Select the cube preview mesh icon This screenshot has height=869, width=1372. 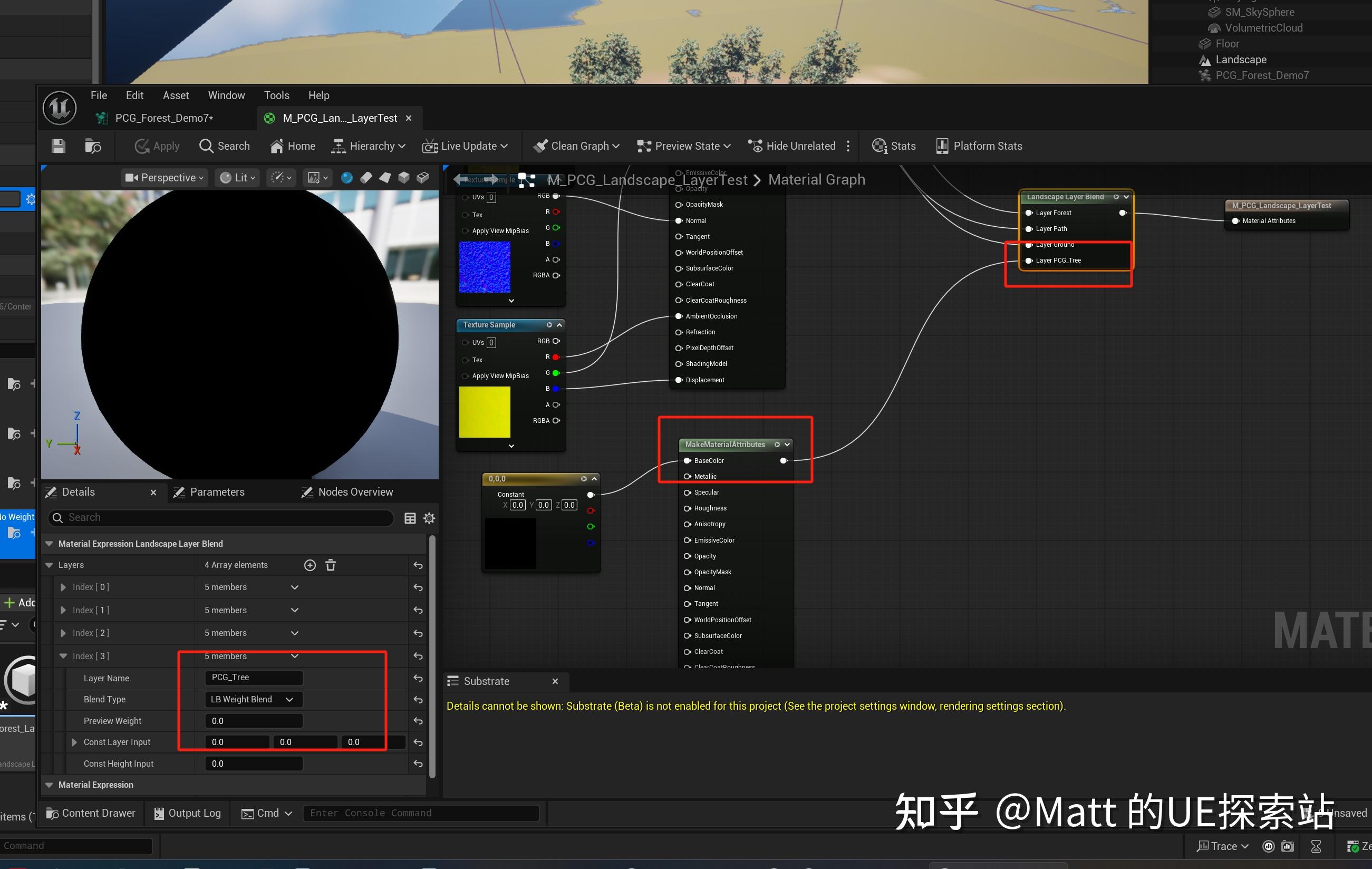(404, 178)
